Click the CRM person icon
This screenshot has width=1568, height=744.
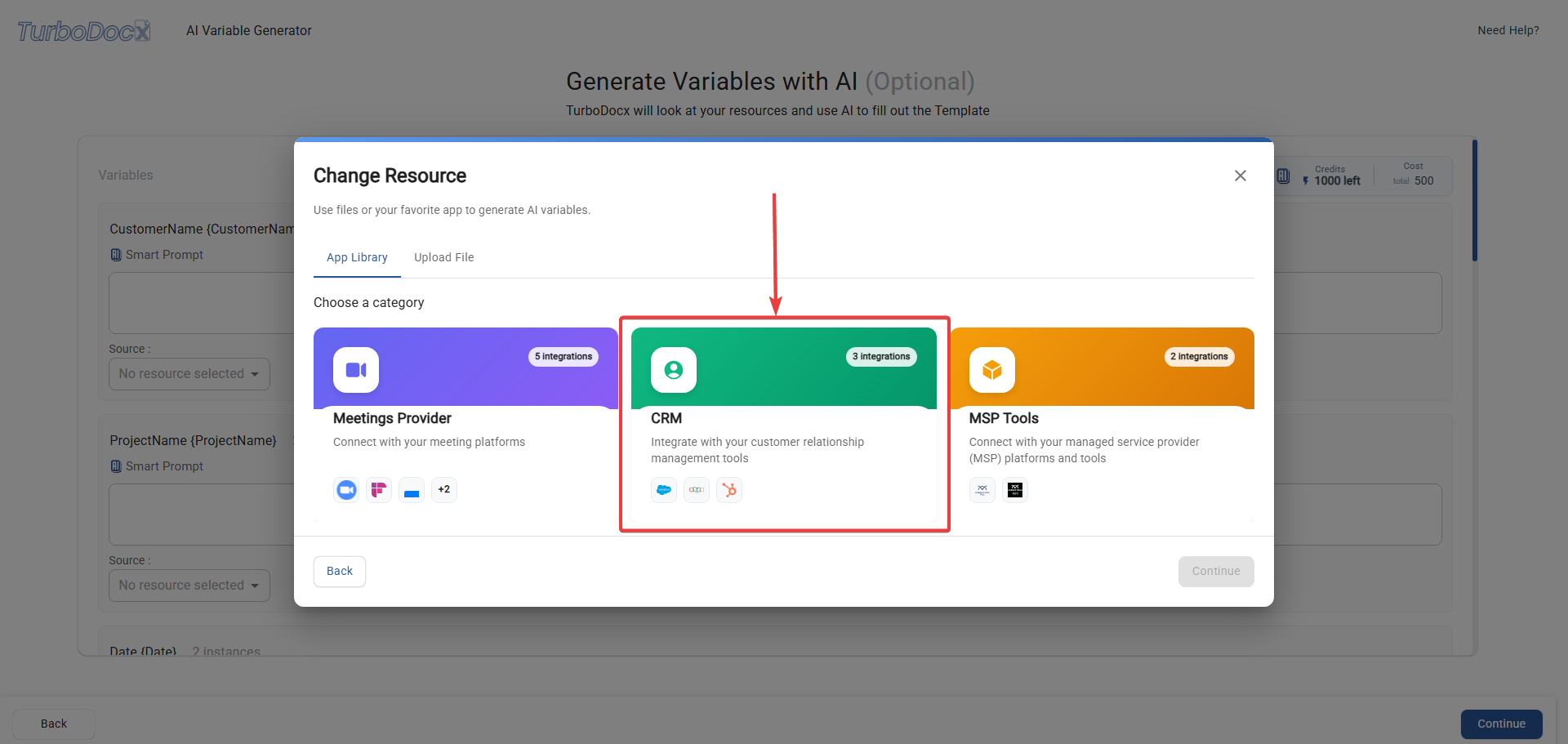coord(674,370)
